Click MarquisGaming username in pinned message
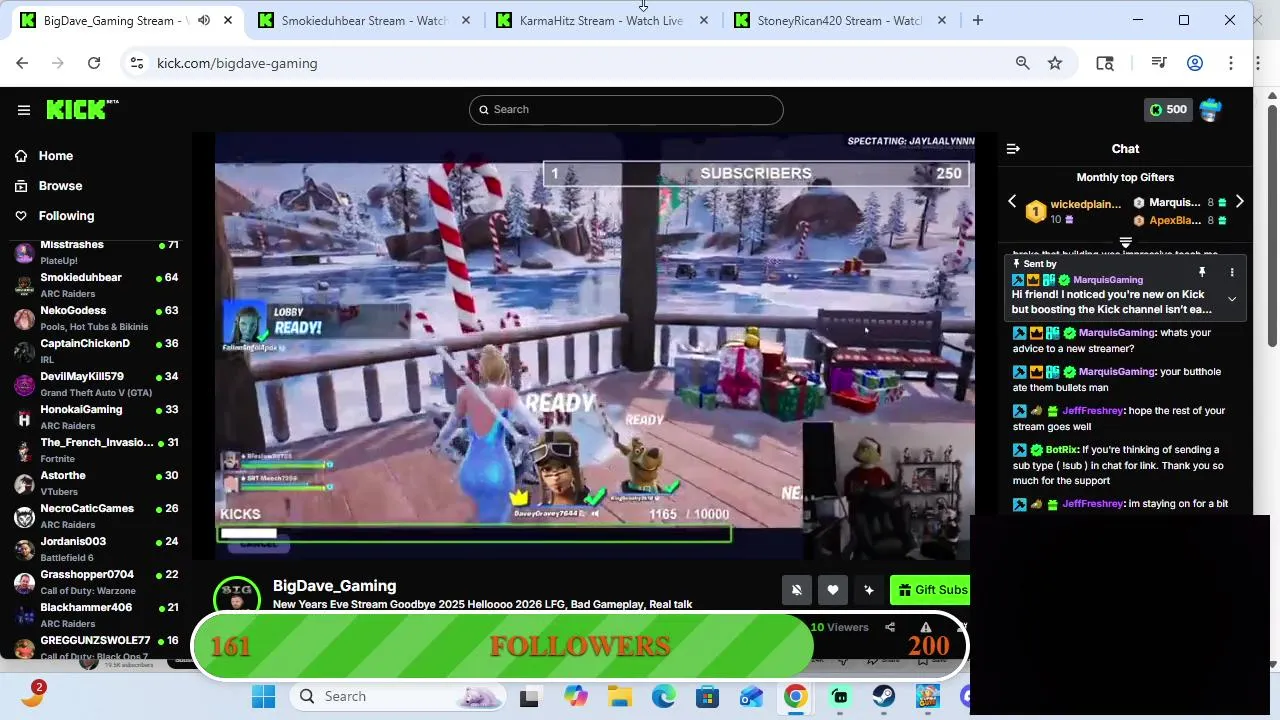Image resolution: width=1280 pixels, height=720 pixels. [1108, 280]
